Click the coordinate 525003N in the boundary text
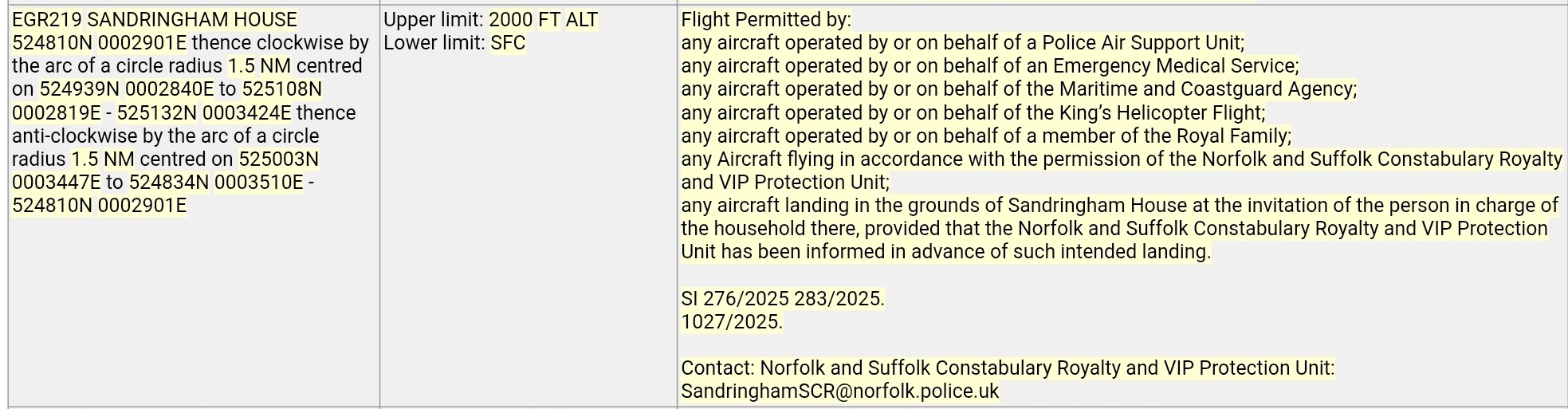This screenshot has height=409, width=1568. pyautogui.click(x=278, y=159)
